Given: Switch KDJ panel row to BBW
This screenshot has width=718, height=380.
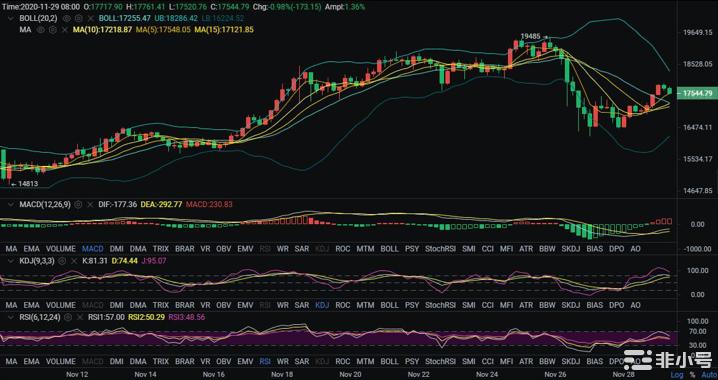Looking at the screenshot, I should (547, 305).
